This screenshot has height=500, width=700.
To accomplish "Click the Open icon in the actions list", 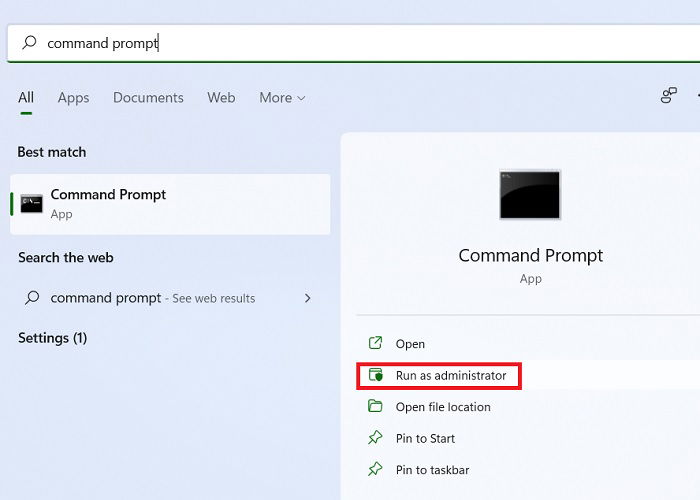I will pos(375,343).
